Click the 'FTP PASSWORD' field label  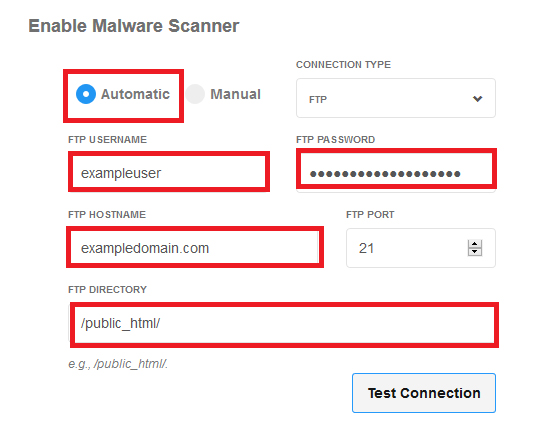[335, 140]
